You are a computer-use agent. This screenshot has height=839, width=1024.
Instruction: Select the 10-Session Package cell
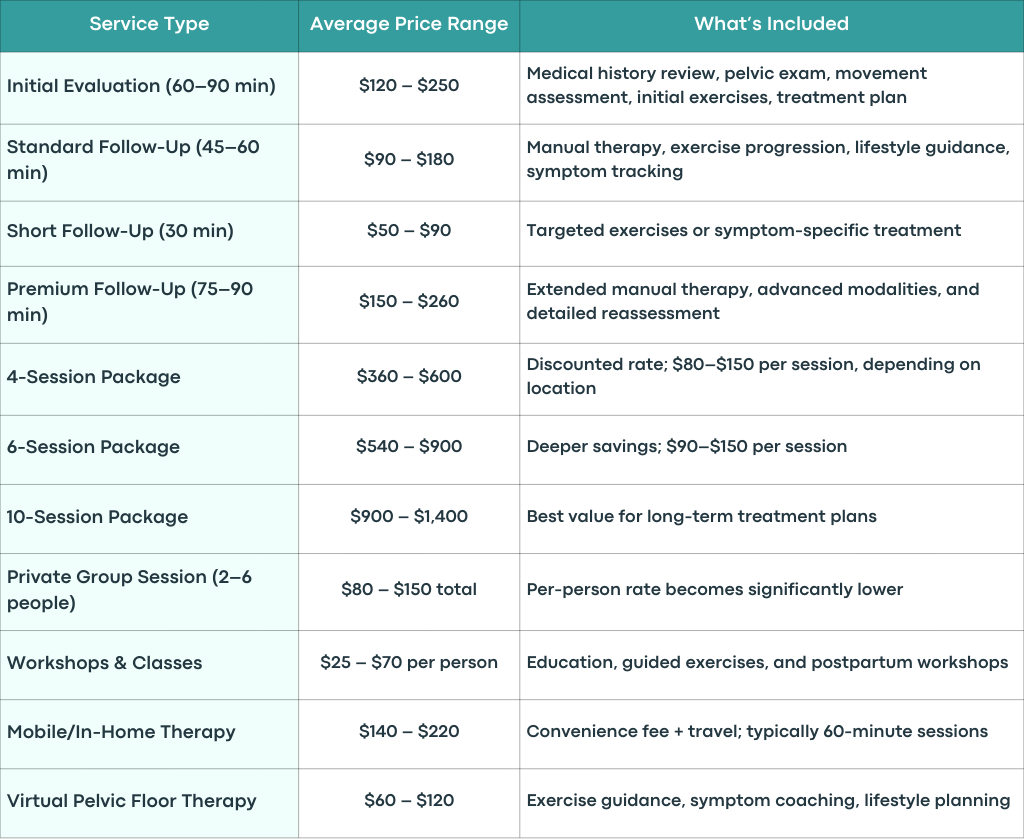[149, 519]
